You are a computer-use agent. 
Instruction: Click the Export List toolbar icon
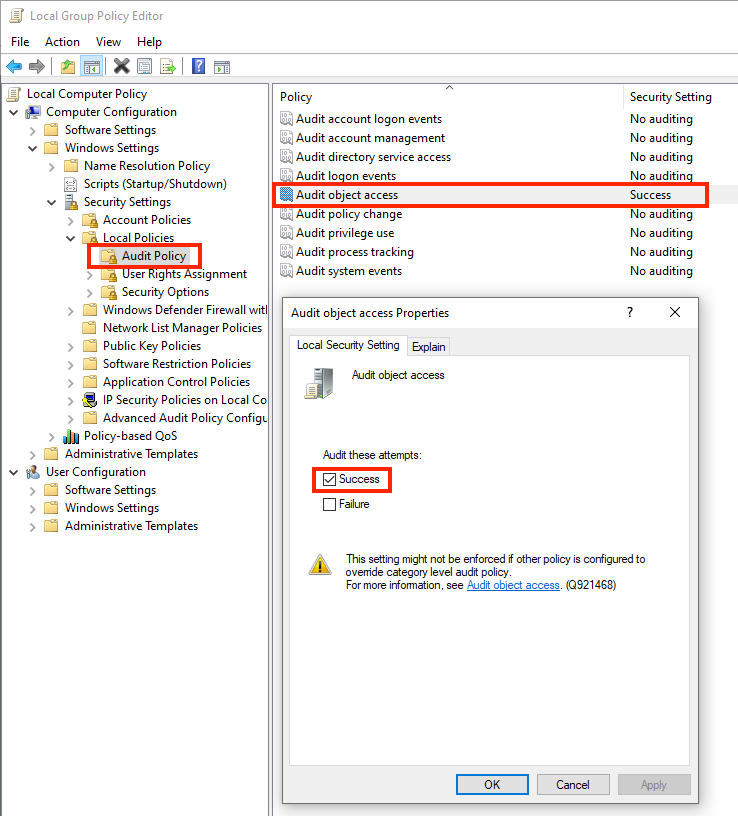click(168, 67)
